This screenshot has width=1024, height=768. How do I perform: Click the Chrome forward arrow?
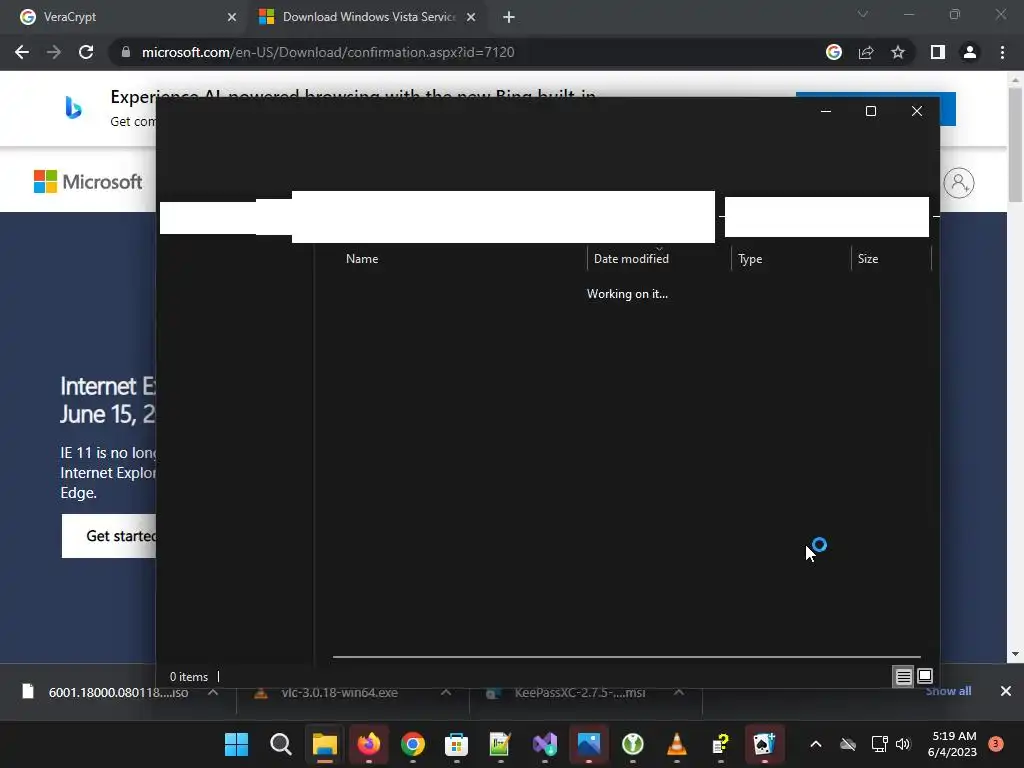pyautogui.click(x=54, y=52)
